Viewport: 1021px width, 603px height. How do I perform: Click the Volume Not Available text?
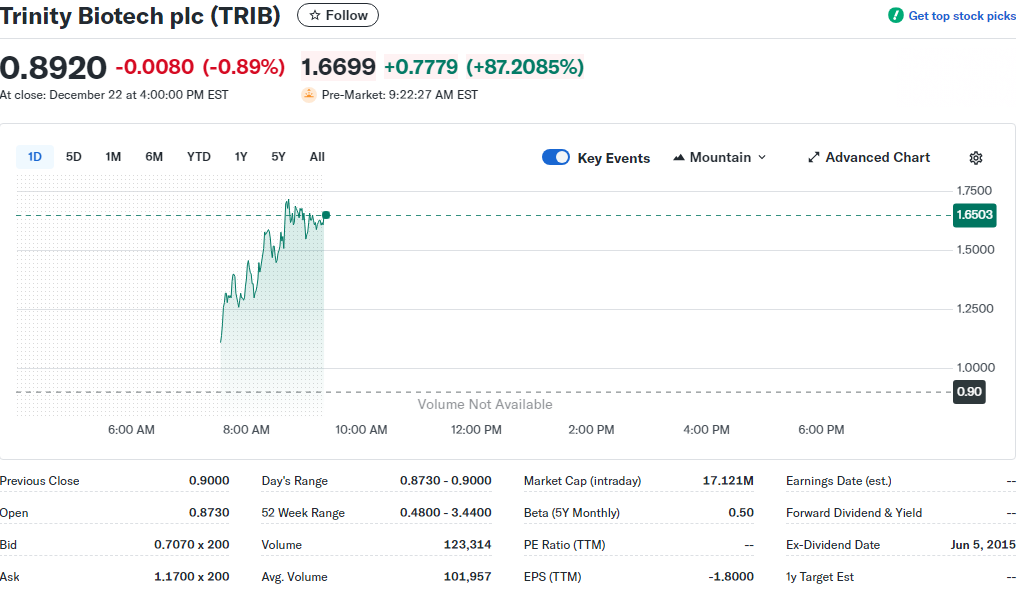pyautogui.click(x=484, y=404)
